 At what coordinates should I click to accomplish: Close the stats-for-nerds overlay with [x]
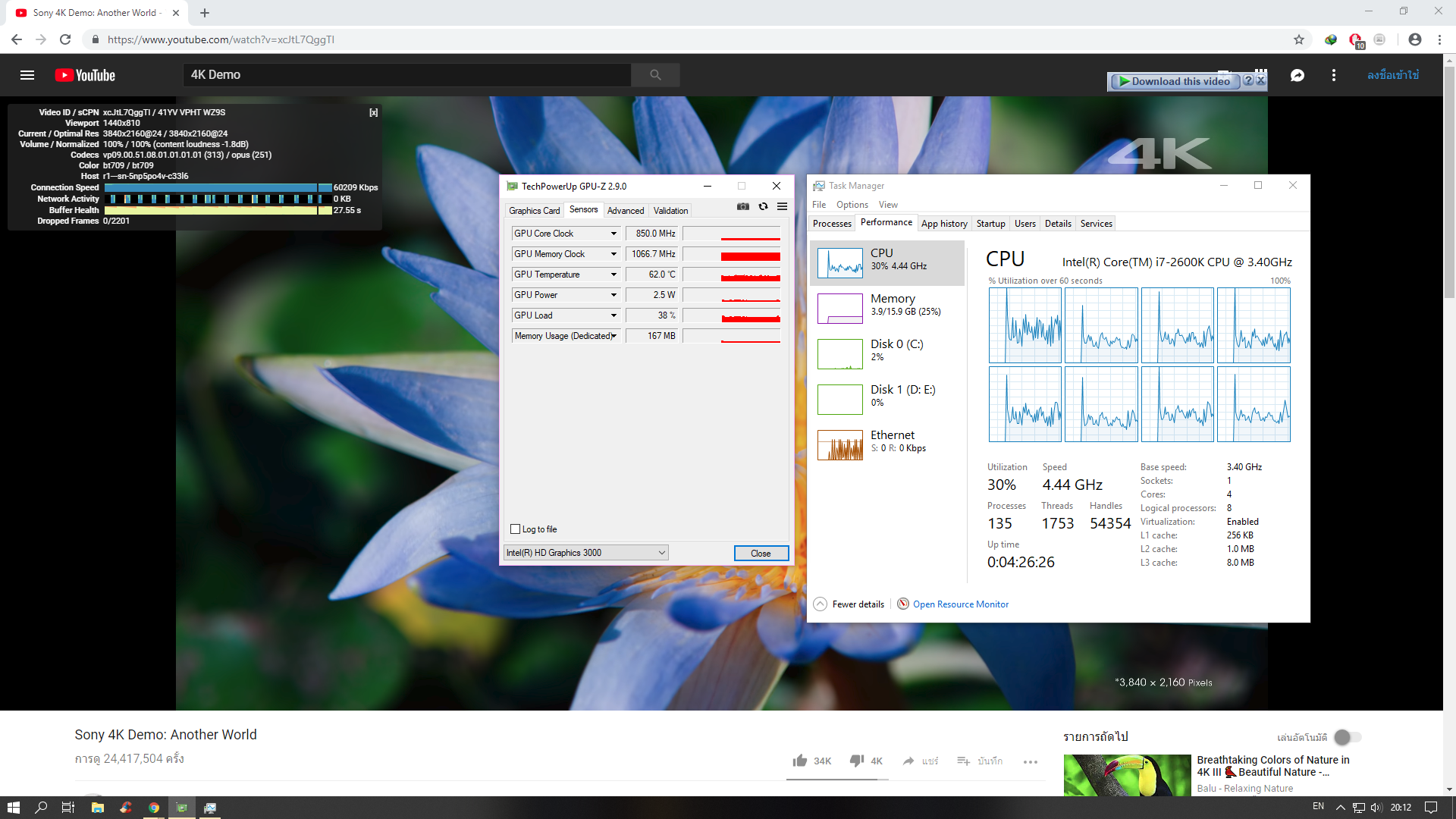coord(373,112)
